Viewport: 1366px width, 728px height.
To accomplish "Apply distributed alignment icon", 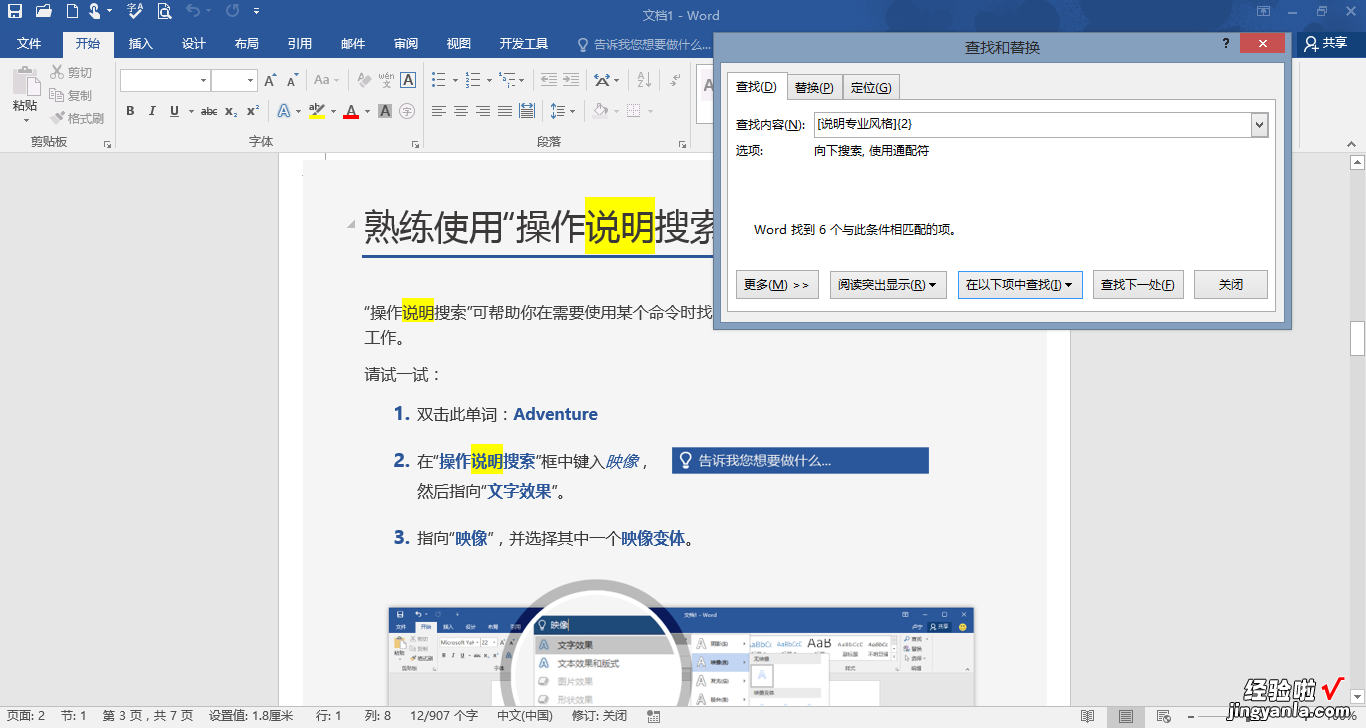I will pos(526,111).
